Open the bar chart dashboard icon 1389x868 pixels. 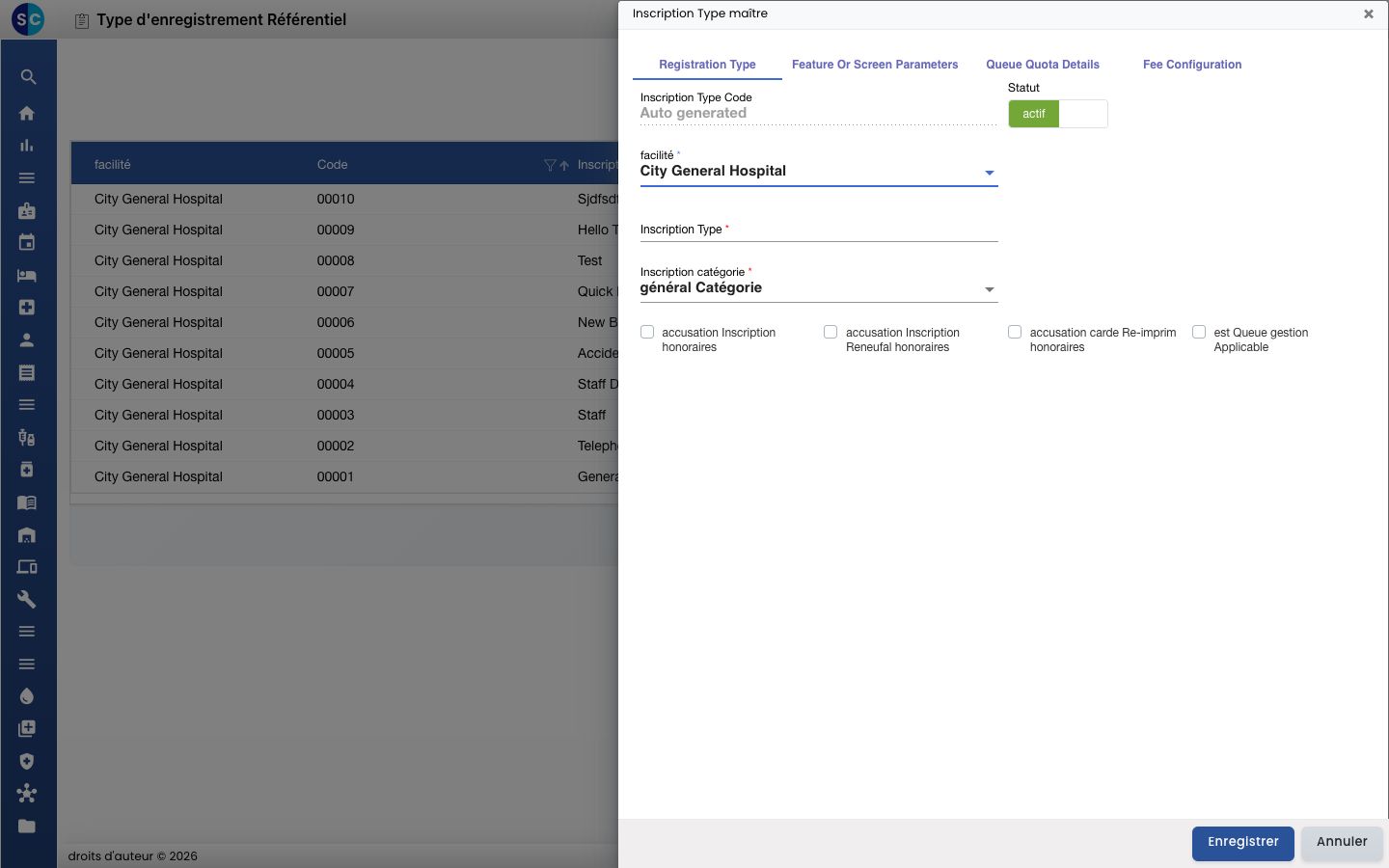pyautogui.click(x=27, y=146)
